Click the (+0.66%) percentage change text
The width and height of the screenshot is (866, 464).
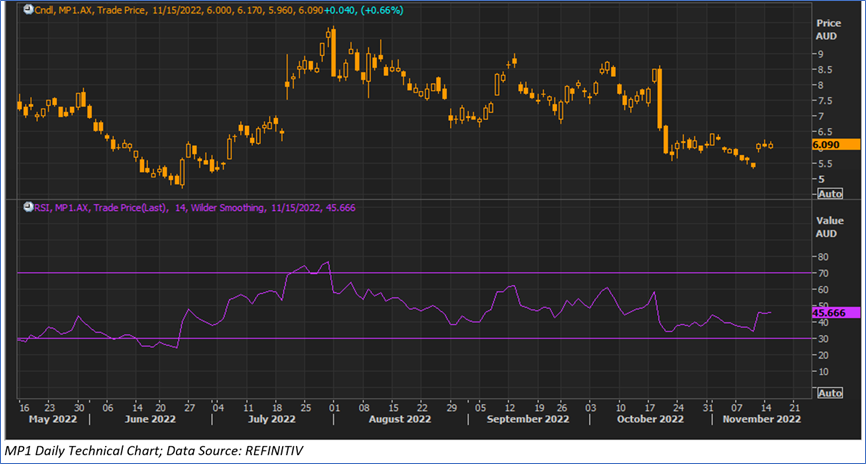(x=381, y=10)
